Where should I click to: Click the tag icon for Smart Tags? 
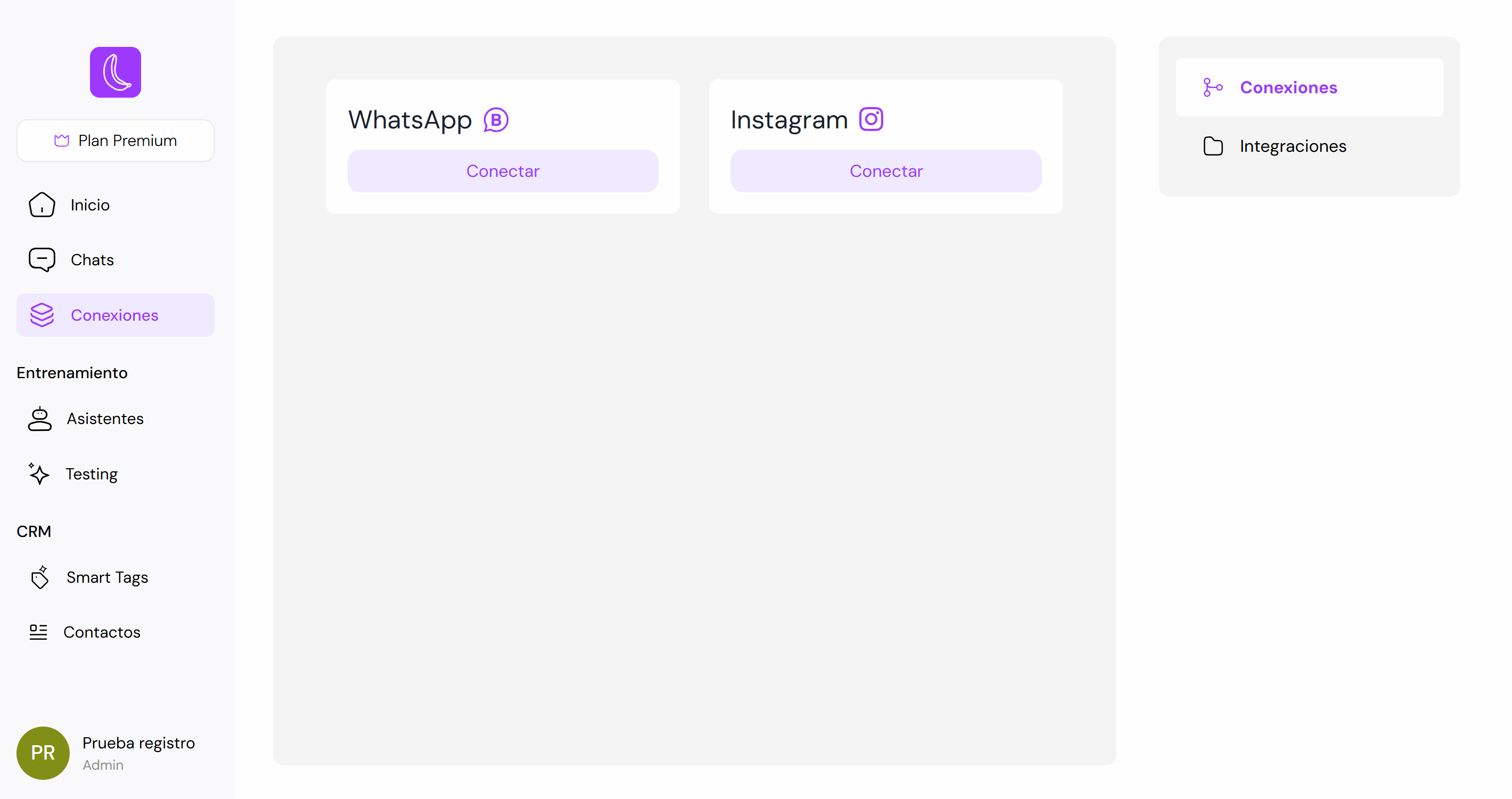(39, 577)
